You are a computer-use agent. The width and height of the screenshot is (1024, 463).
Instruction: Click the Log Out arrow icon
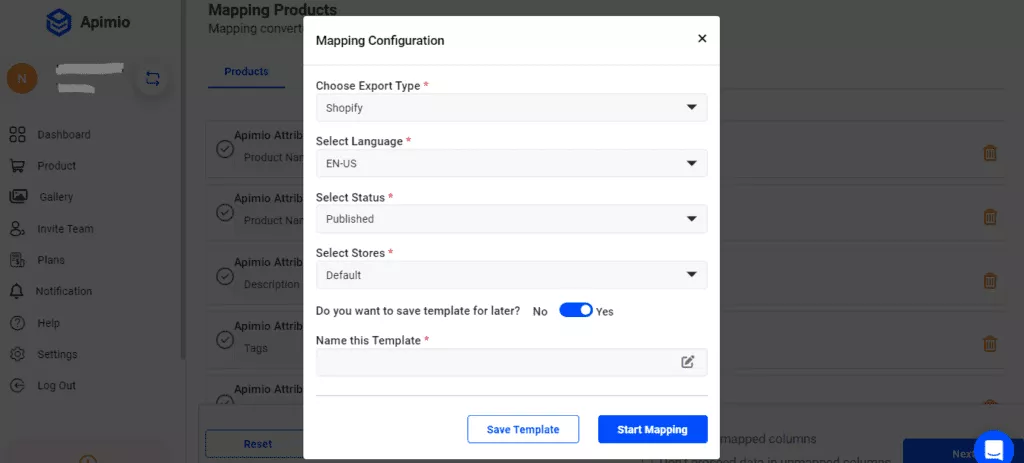click(17, 385)
